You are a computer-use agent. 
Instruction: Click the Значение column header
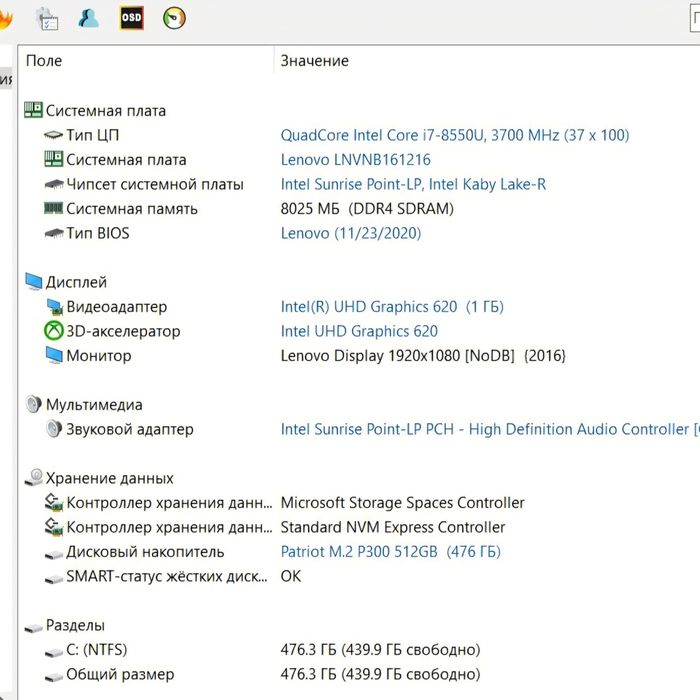[314, 61]
